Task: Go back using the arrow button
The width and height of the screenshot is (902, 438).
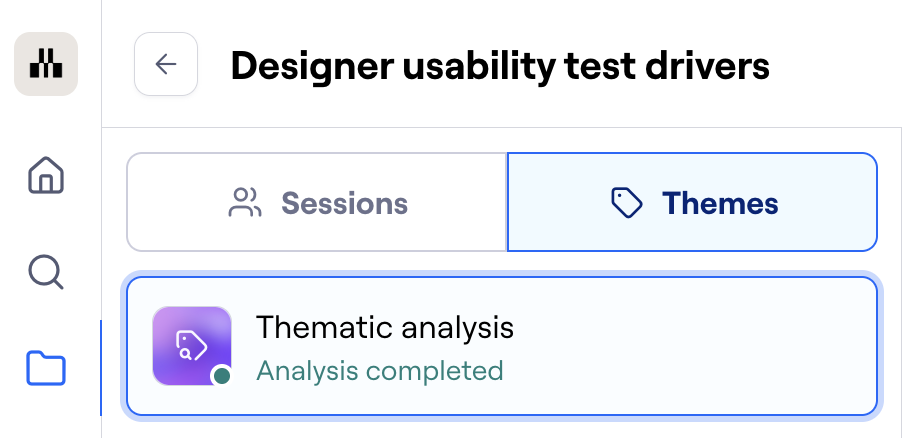Action: 166,65
